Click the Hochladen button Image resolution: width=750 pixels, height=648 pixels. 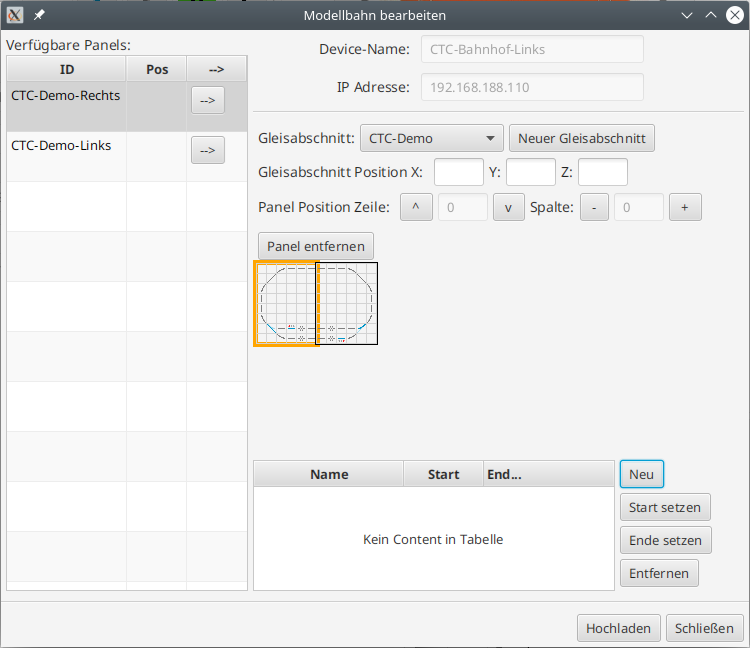[x=618, y=628]
